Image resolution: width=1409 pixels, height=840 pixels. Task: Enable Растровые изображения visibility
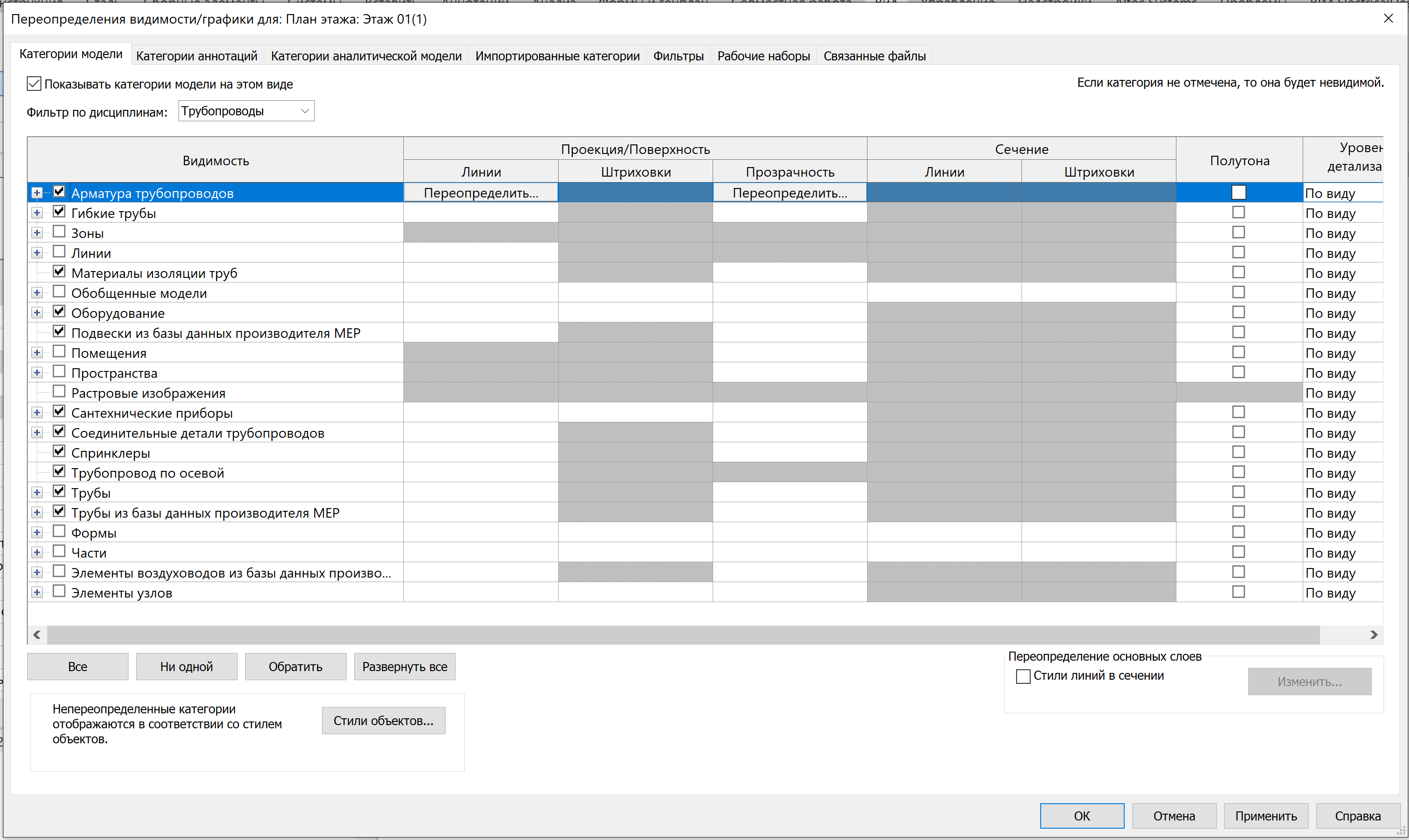coord(59,391)
